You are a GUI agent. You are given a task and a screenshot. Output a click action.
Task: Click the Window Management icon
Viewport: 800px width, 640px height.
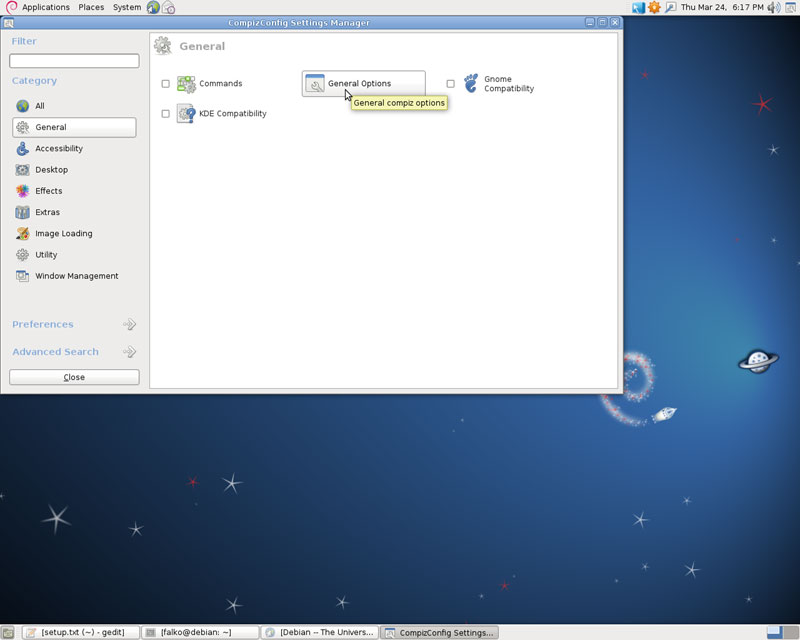pos(22,276)
